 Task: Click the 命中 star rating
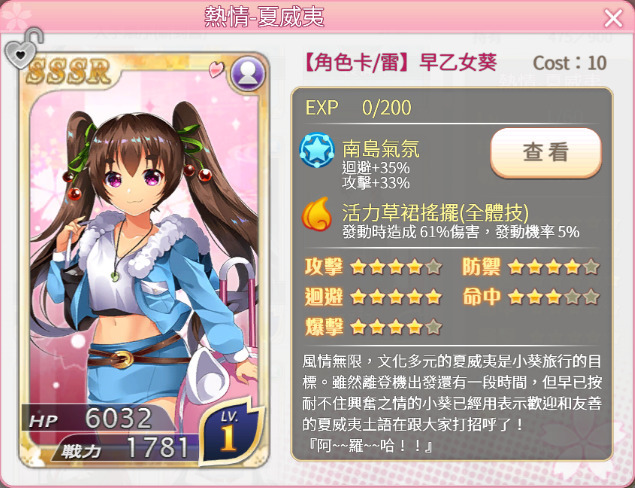(553, 297)
